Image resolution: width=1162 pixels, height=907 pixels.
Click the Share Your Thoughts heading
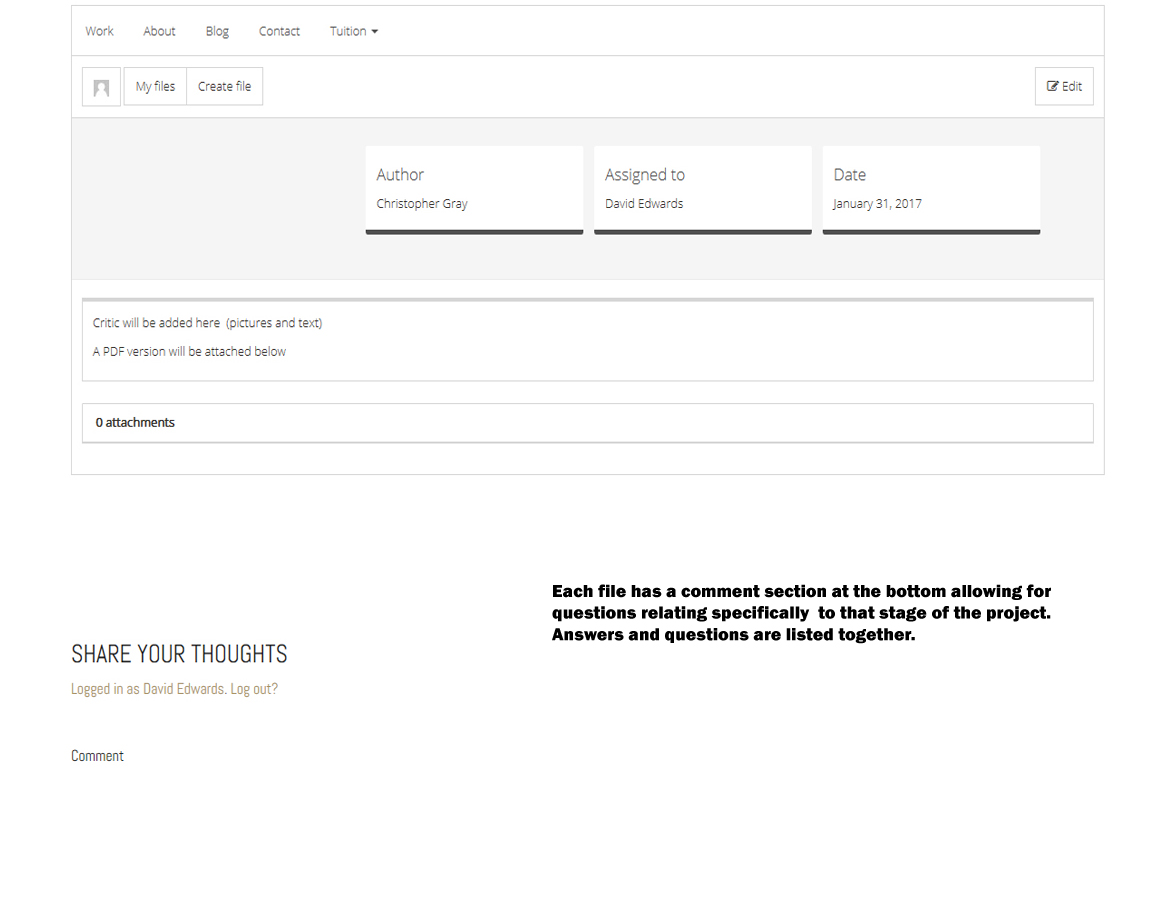coord(179,654)
